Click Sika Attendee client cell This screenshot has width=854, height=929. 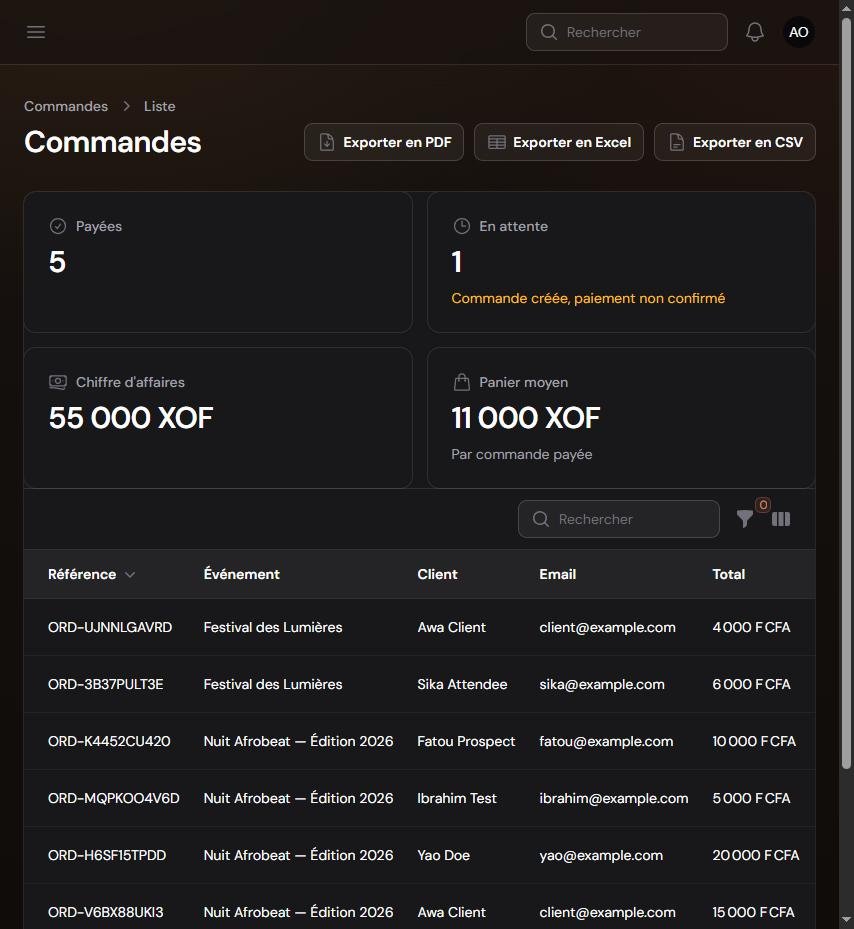pyautogui.click(x=462, y=684)
